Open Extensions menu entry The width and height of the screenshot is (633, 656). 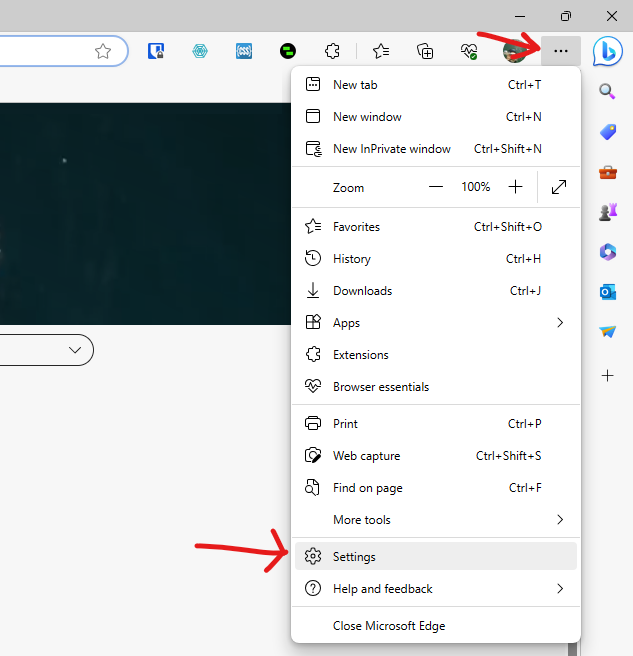[436, 355]
